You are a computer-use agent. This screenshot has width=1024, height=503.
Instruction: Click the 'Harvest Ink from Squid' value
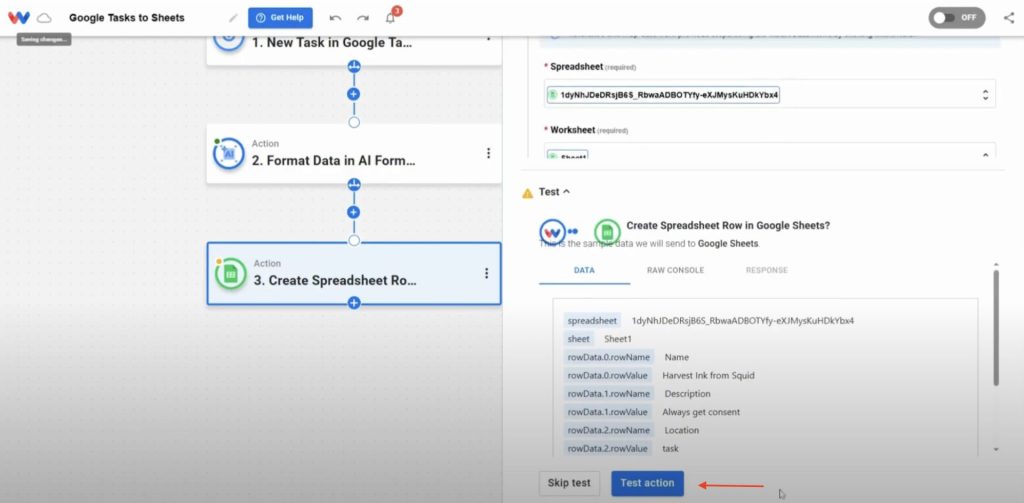click(x=708, y=376)
